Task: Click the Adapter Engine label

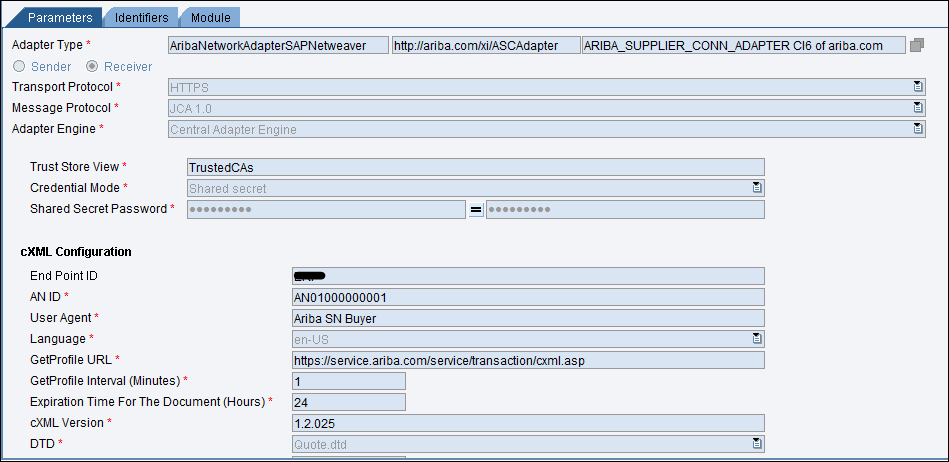Action: pyautogui.click(x=54, y=128)
